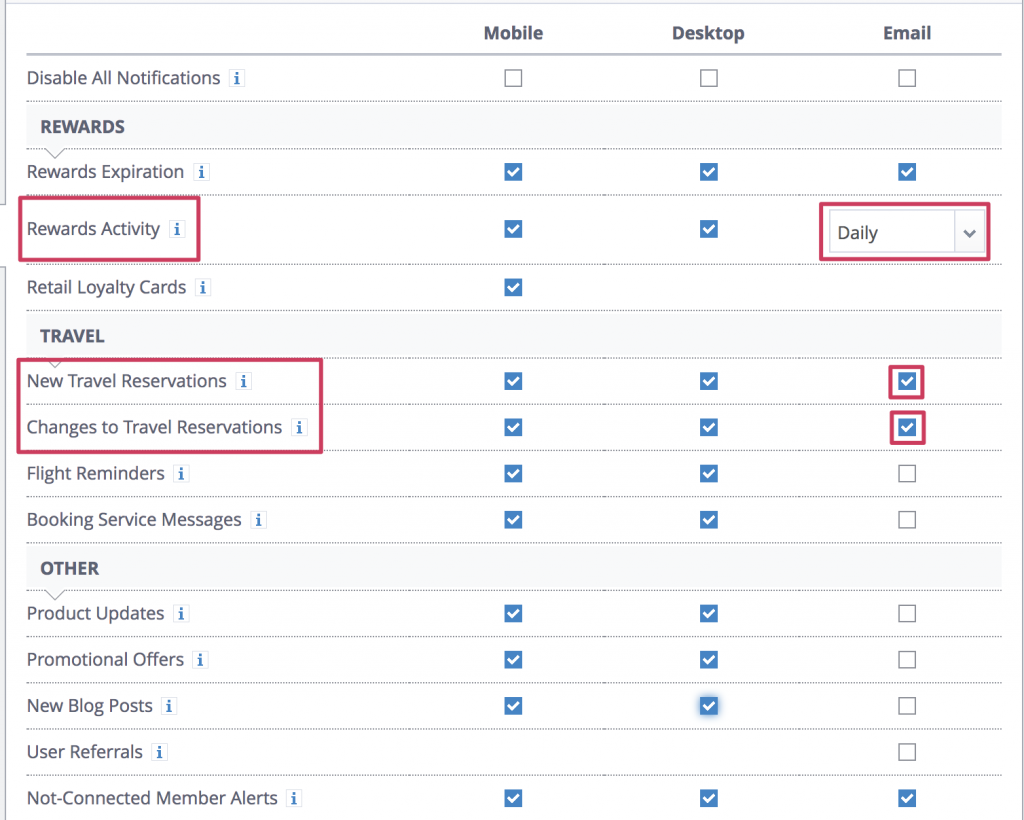Click info icon beside Not-Connected Member Alerts
Screen dimensions: 1024x820
tap(294, 798)
